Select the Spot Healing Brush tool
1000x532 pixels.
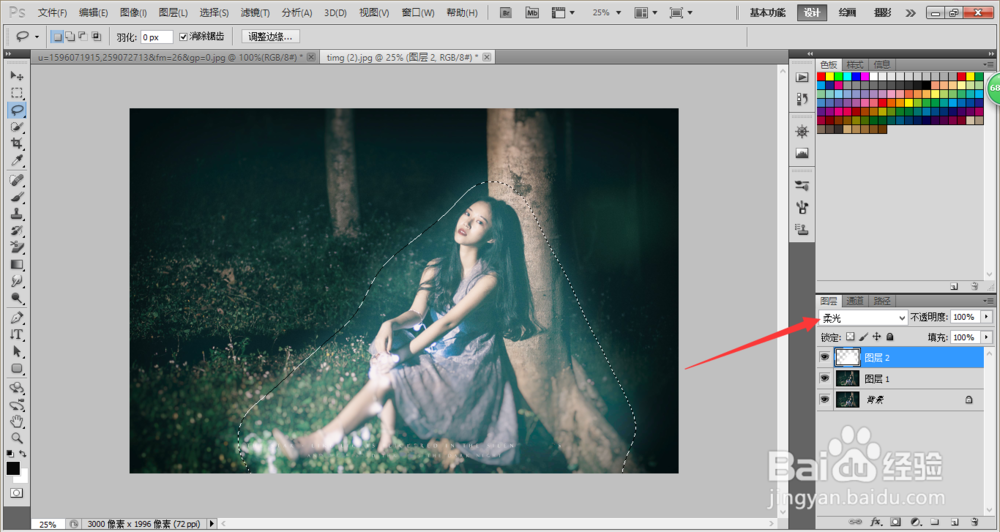click(17, 181)
